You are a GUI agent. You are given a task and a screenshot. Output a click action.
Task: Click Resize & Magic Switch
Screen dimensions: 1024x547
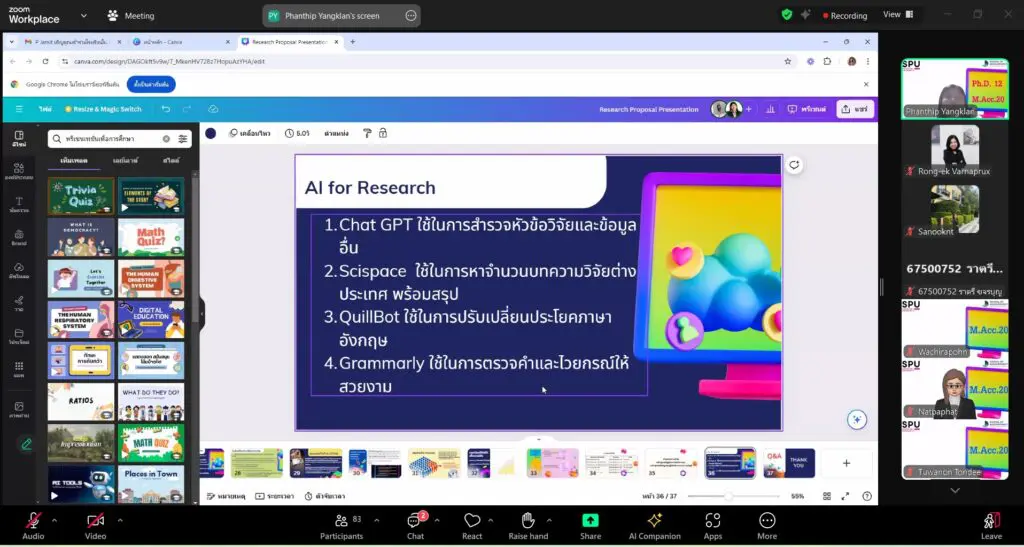103,109
